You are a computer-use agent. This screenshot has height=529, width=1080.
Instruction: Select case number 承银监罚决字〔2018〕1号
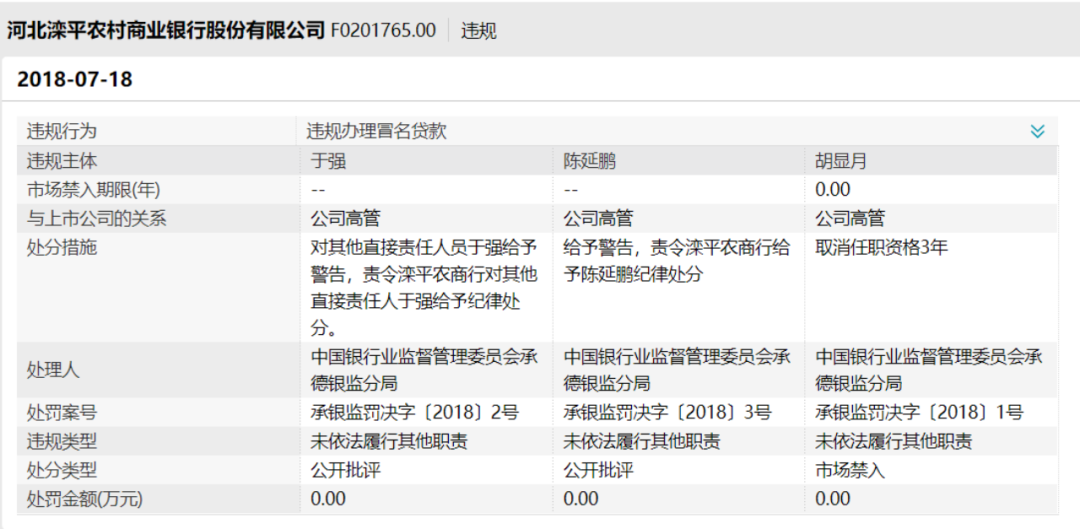(x=920, y=413)
